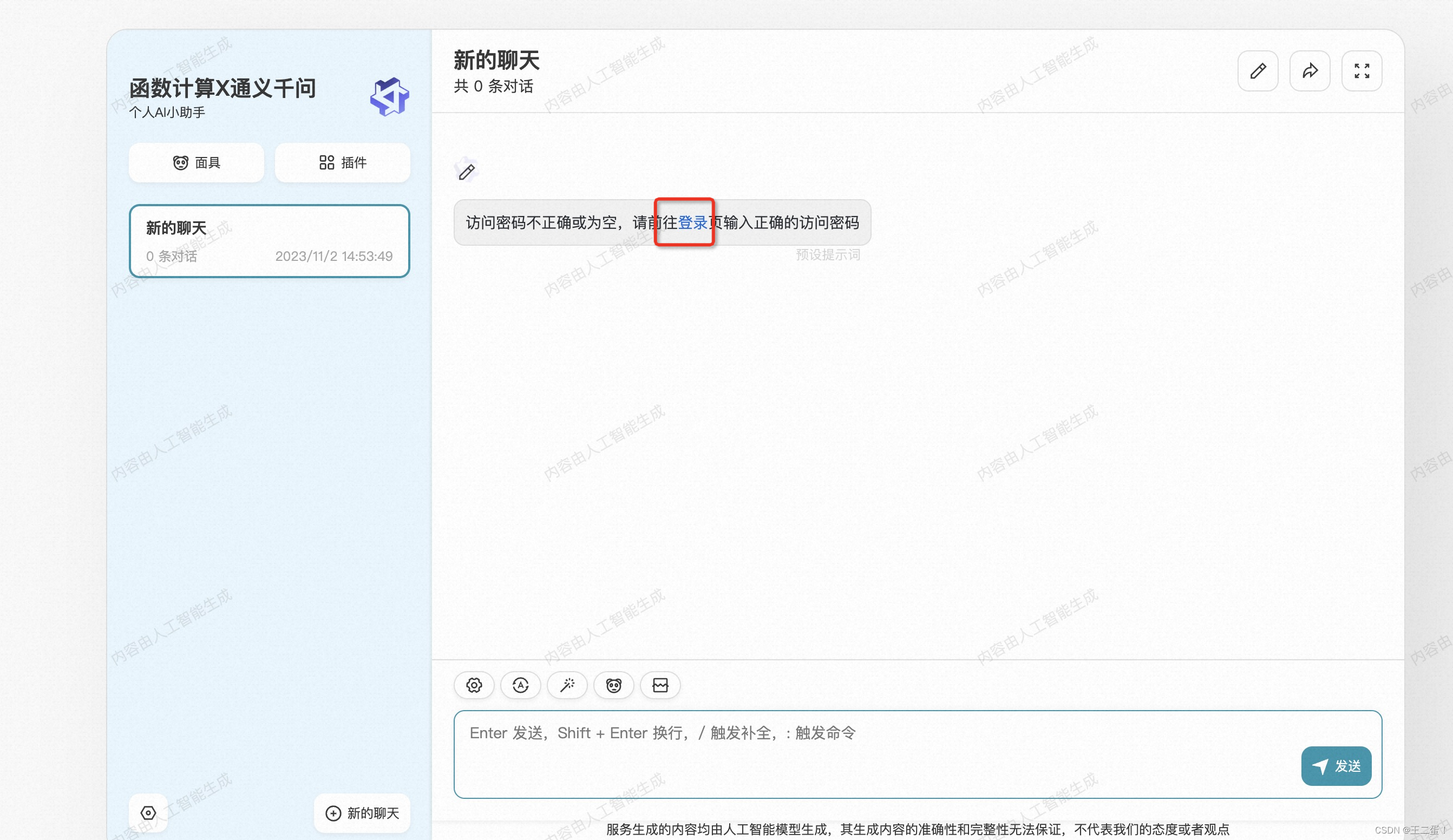Image resolution: width=1453 pixels, height=840 pixels.
Task: Toggle fullscreen with the expand icon
Action: pos(1362,71)
